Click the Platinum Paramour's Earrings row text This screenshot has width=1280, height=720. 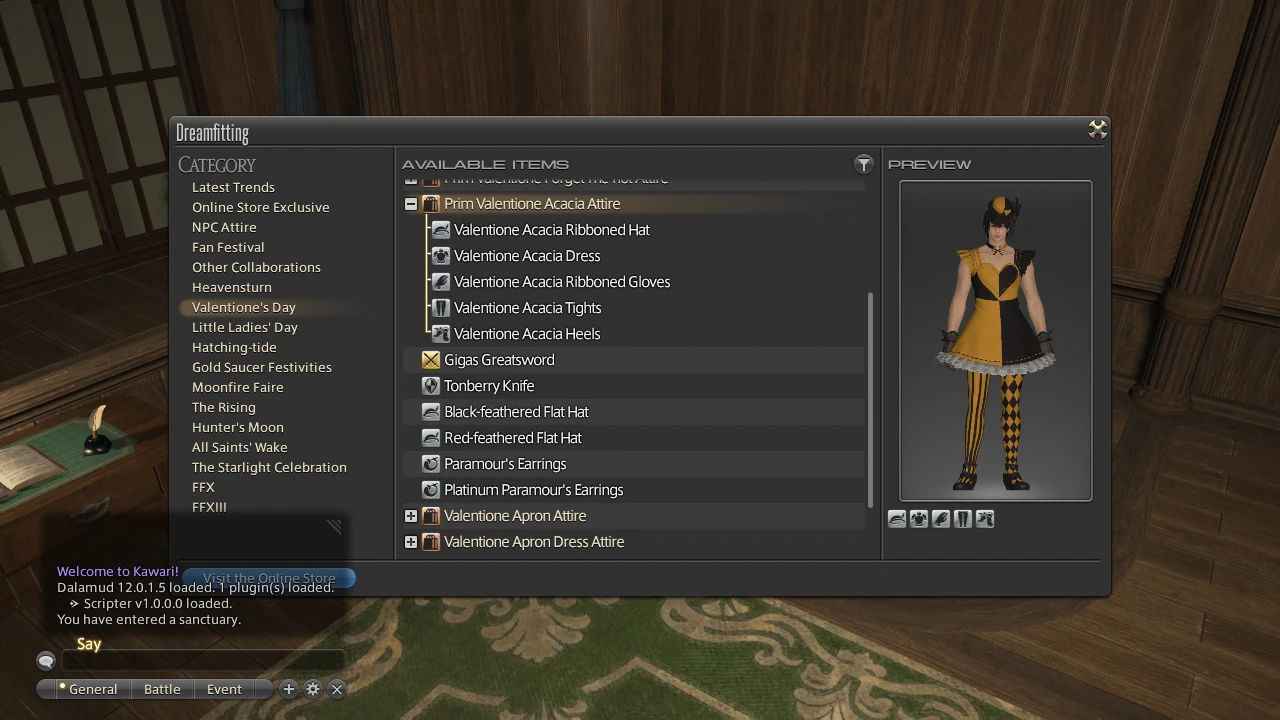534,490
